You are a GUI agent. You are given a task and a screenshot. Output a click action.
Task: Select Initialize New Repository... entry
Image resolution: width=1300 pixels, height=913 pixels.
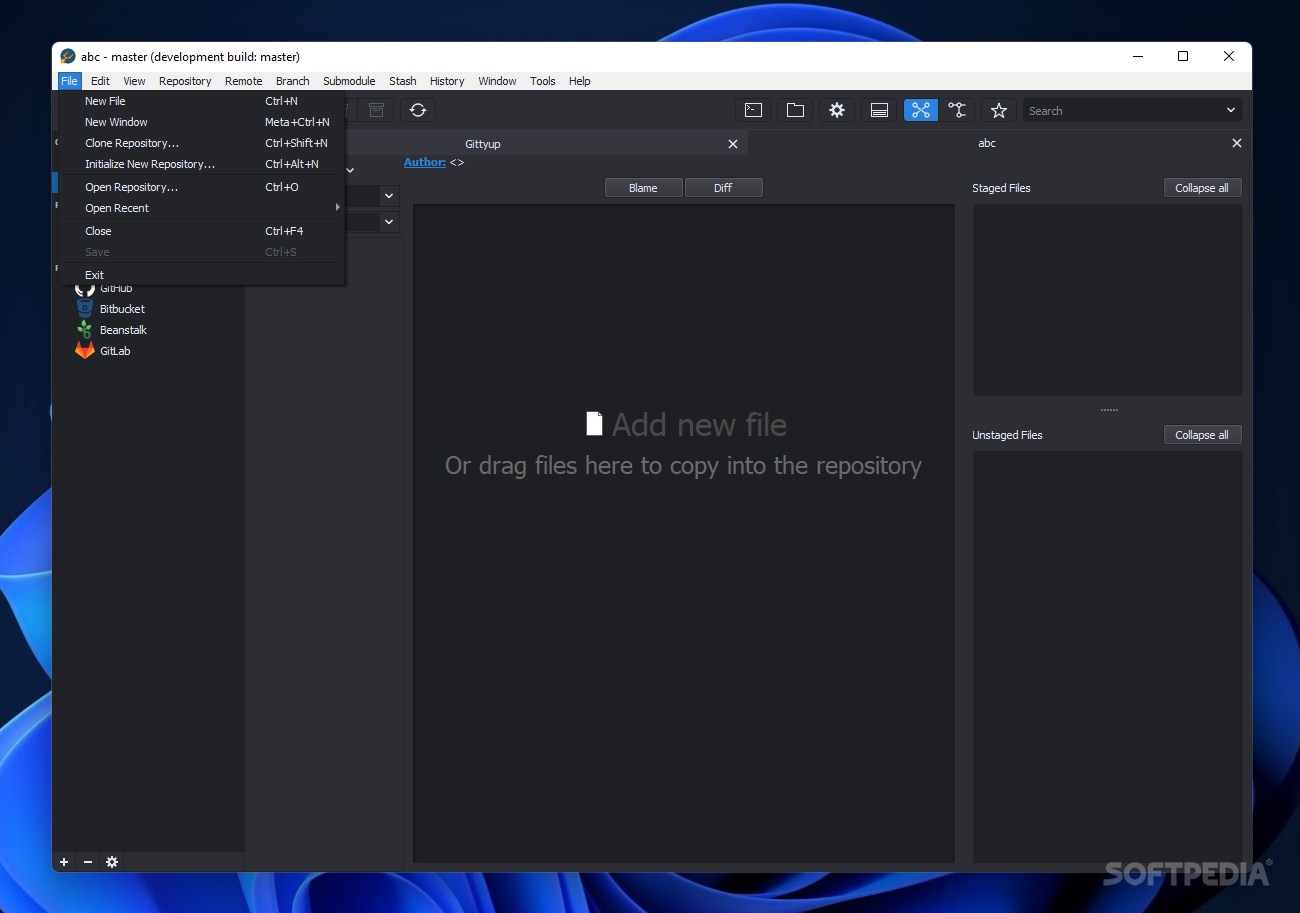tap(202, 164)
